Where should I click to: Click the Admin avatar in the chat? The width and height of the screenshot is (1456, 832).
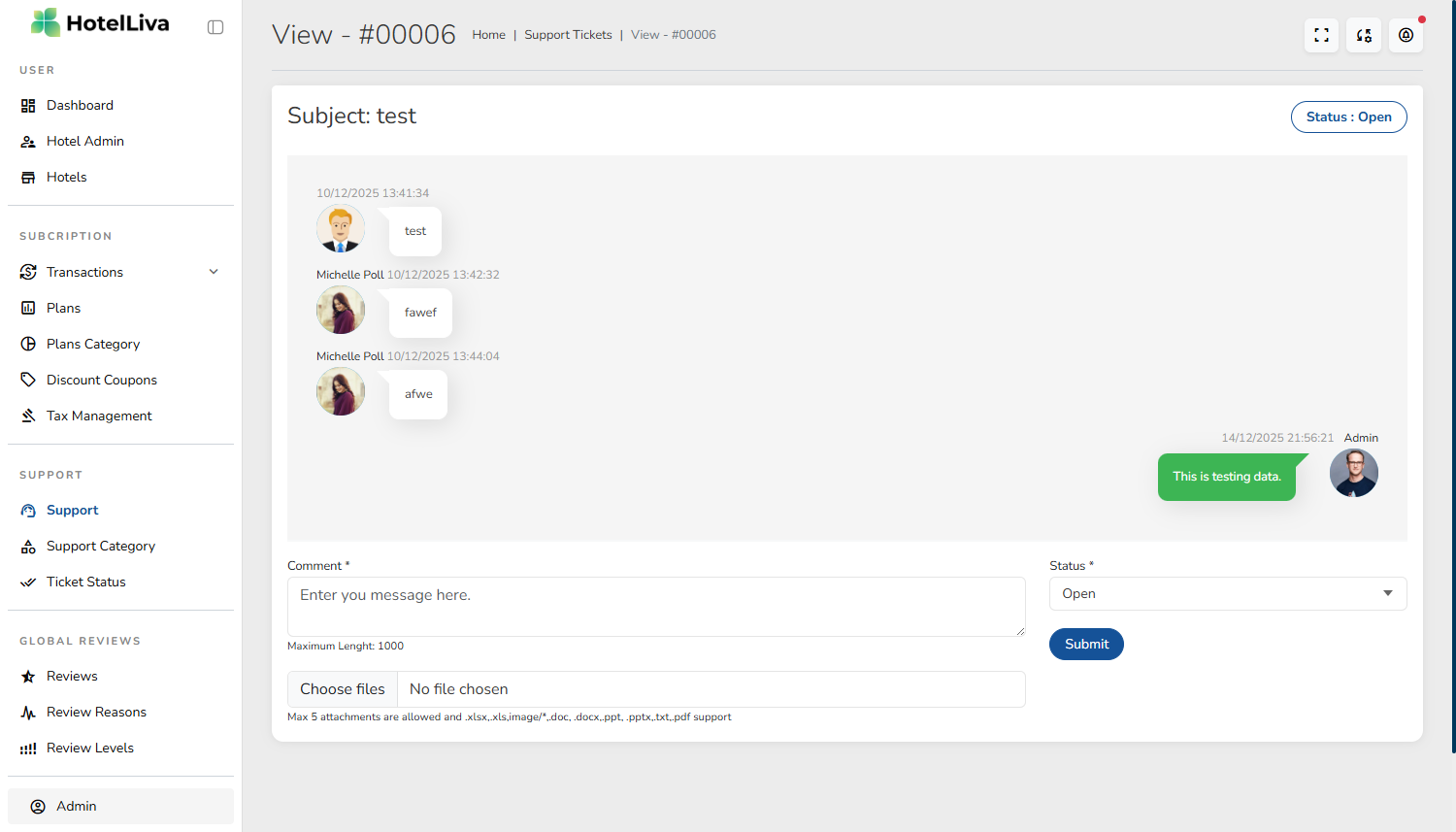pos(1353,474)
